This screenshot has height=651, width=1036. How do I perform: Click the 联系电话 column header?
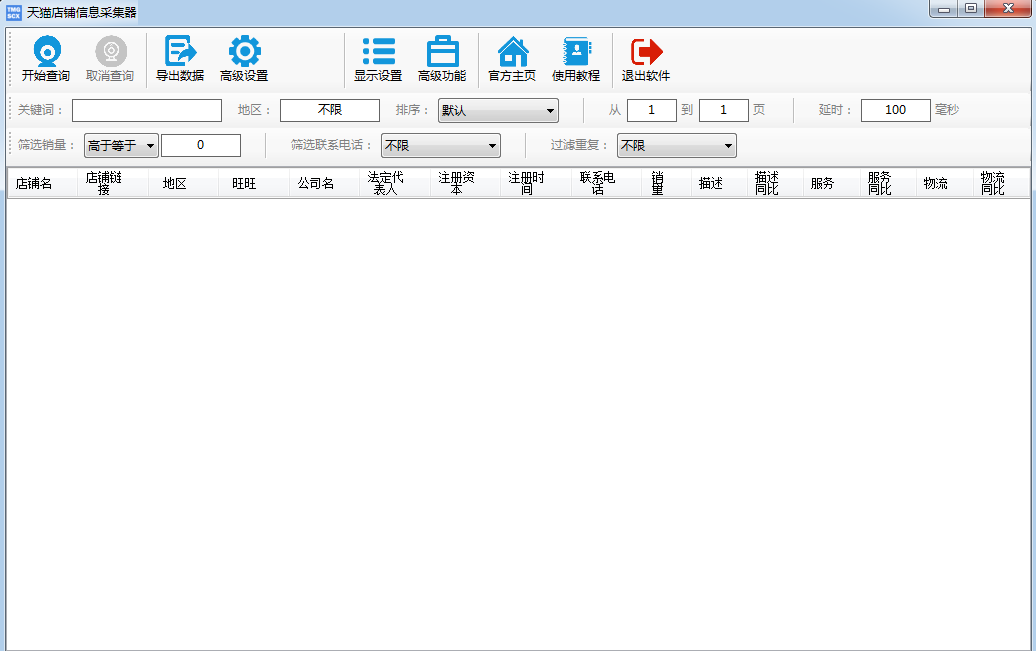pos(607,183)
